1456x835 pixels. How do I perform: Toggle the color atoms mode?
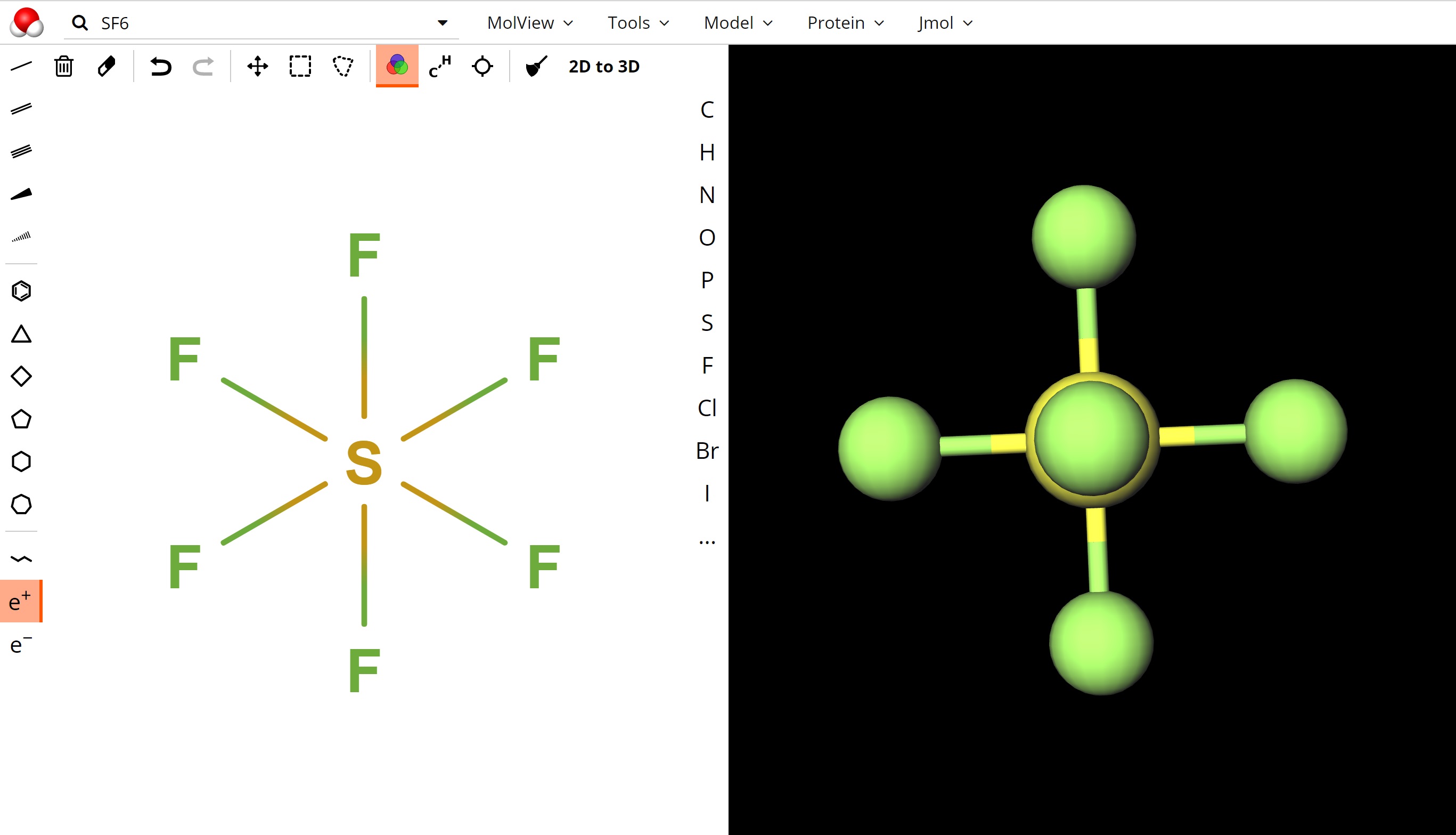click(x=397, y=67)
